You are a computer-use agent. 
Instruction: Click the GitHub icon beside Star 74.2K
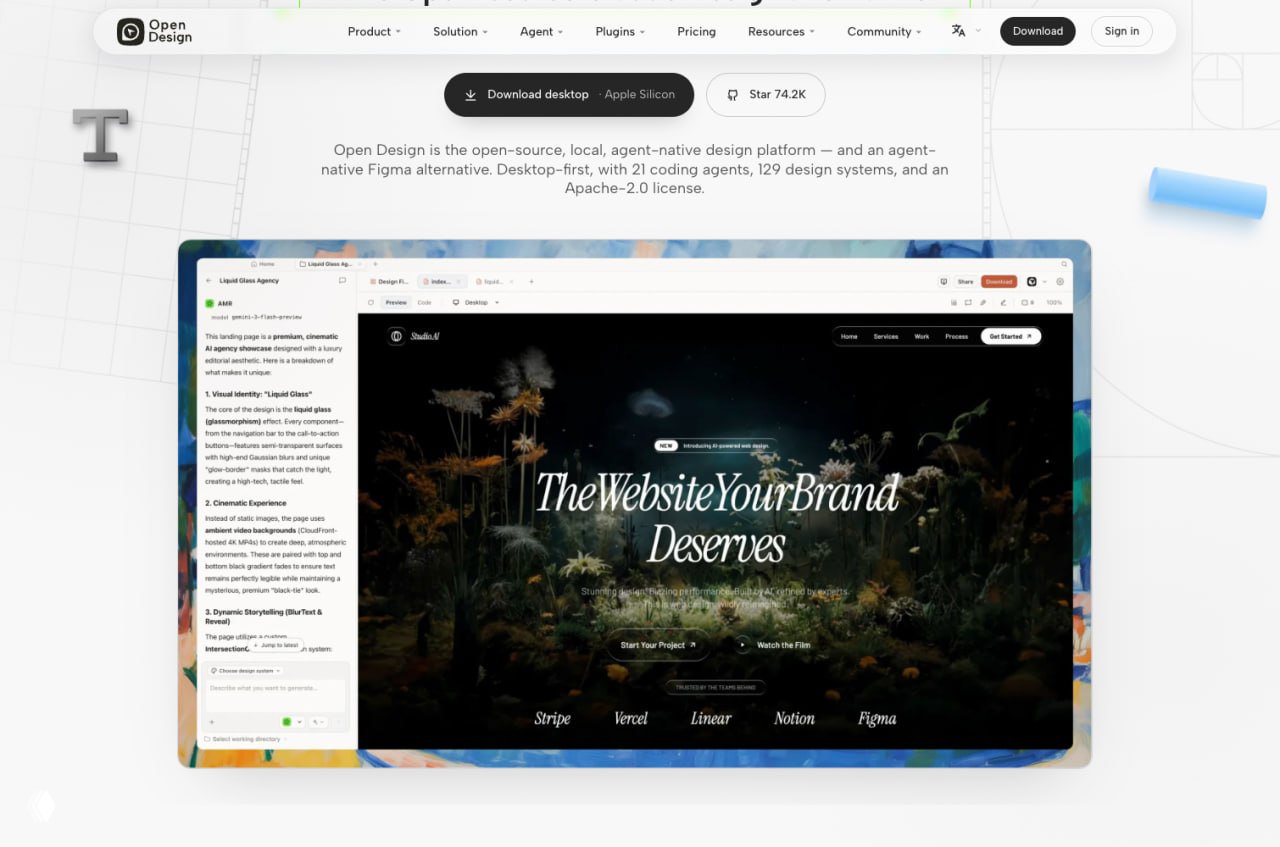pos(733,95)
